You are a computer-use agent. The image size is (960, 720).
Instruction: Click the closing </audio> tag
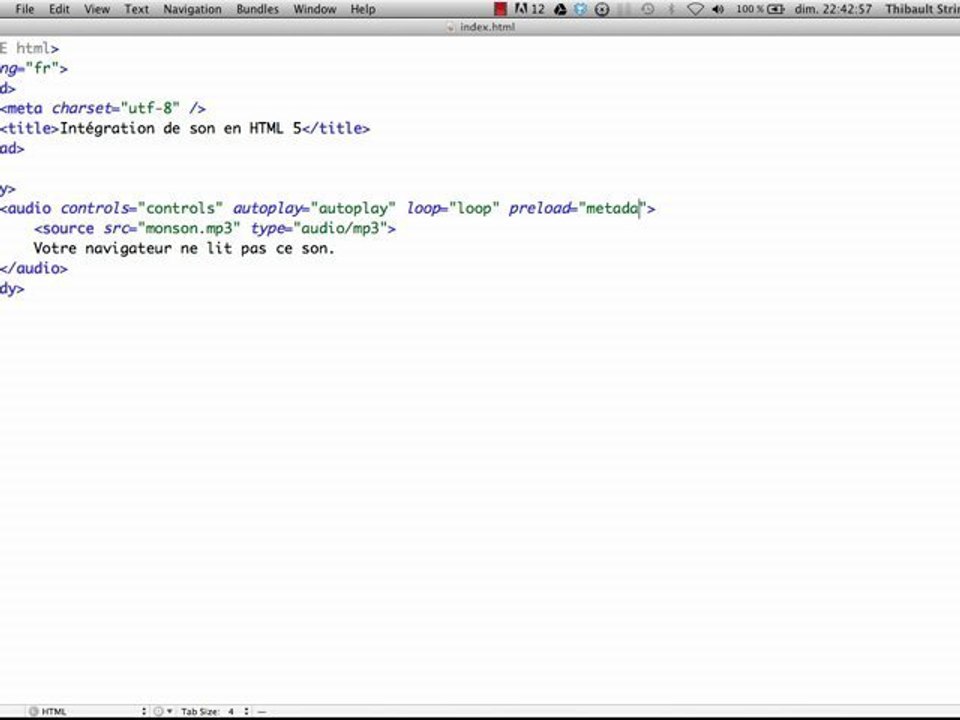(34, 268)
